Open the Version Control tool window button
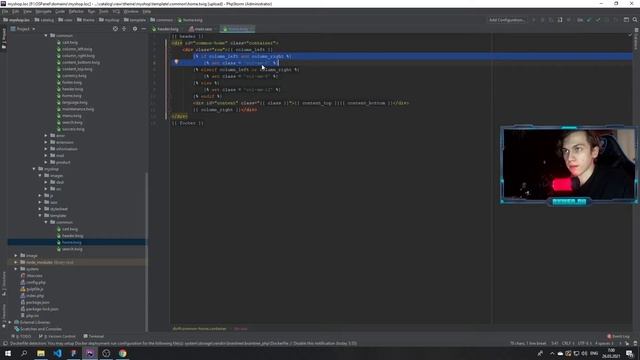 [x=57, y=336]
